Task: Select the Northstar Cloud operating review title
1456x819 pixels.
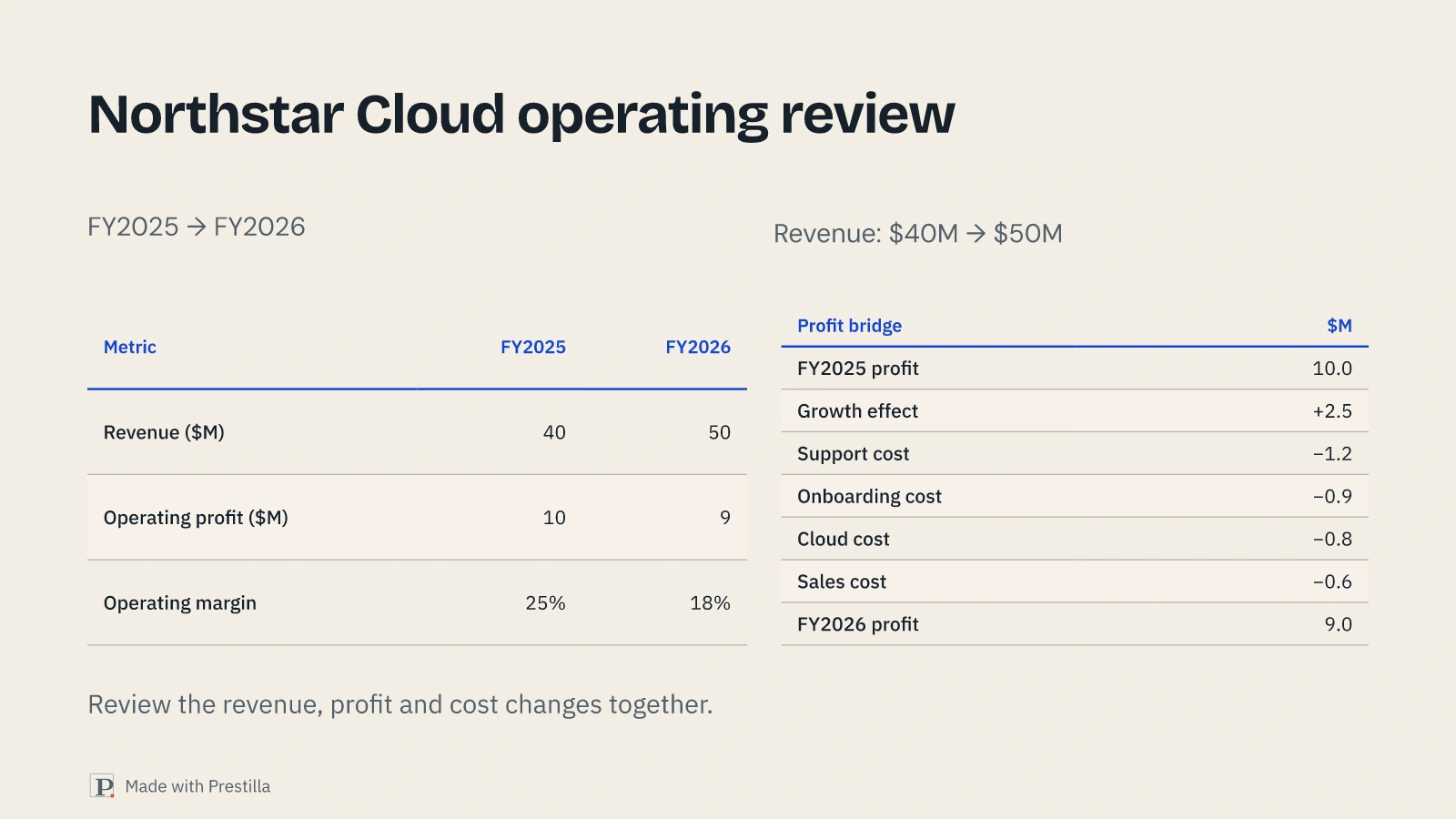Action: tap(521, 115)
